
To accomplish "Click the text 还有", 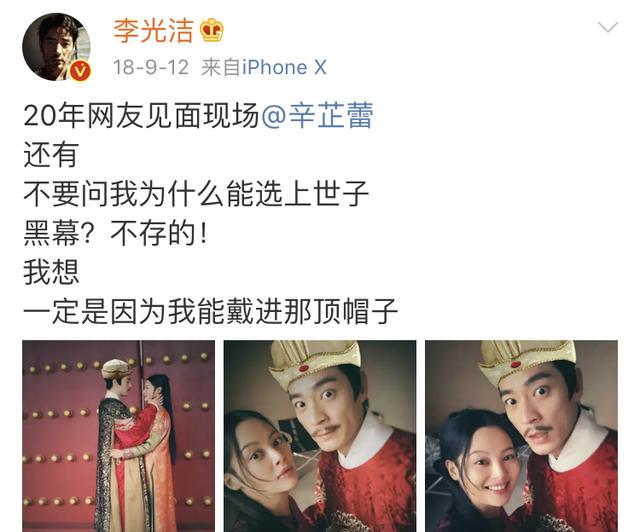I will tap(51, 155).
